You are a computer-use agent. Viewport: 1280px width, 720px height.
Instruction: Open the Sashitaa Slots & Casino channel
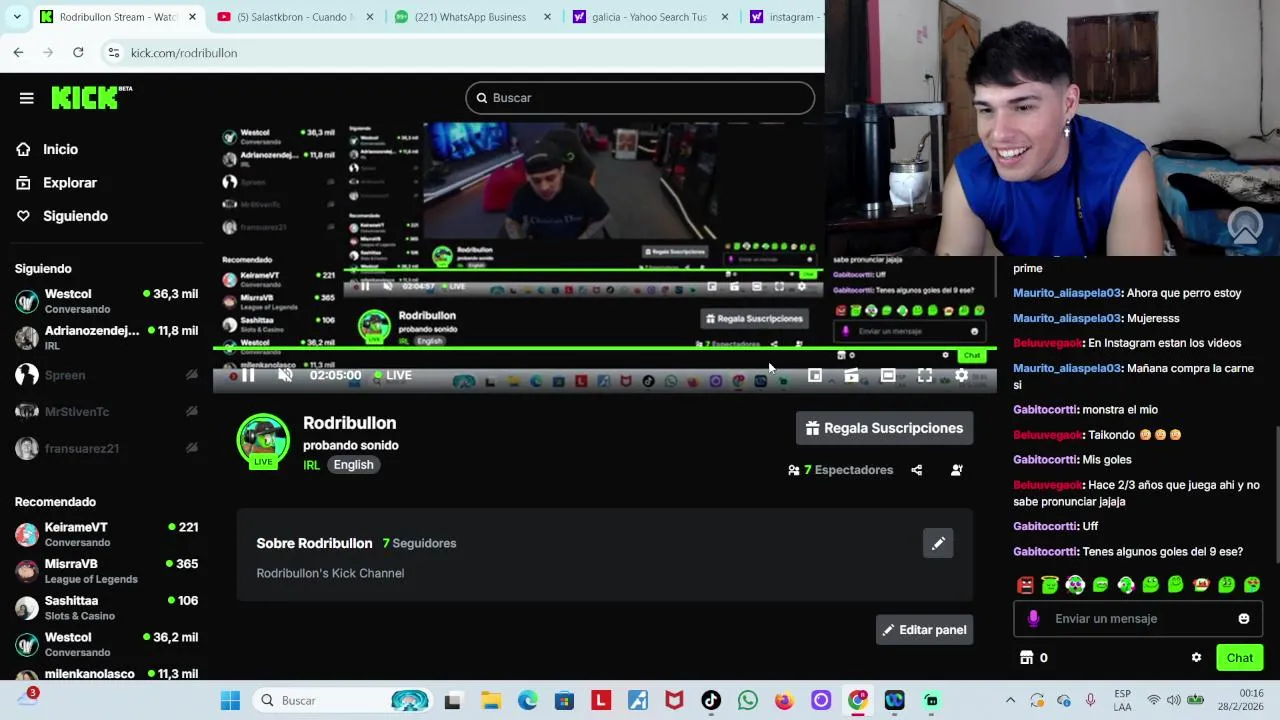click(x=106, y=608)
